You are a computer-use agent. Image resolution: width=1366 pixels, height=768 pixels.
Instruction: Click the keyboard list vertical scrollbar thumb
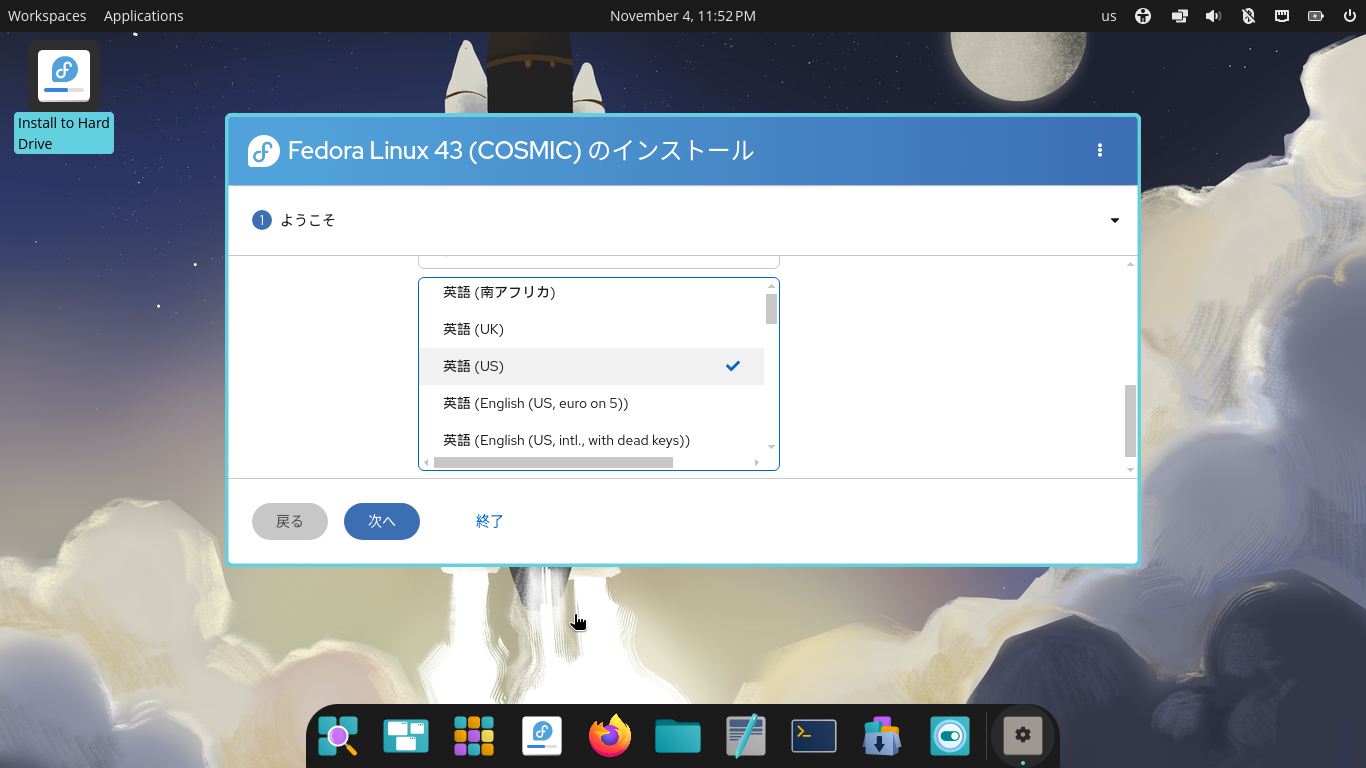pyautogui.click(x=771, y=309)
